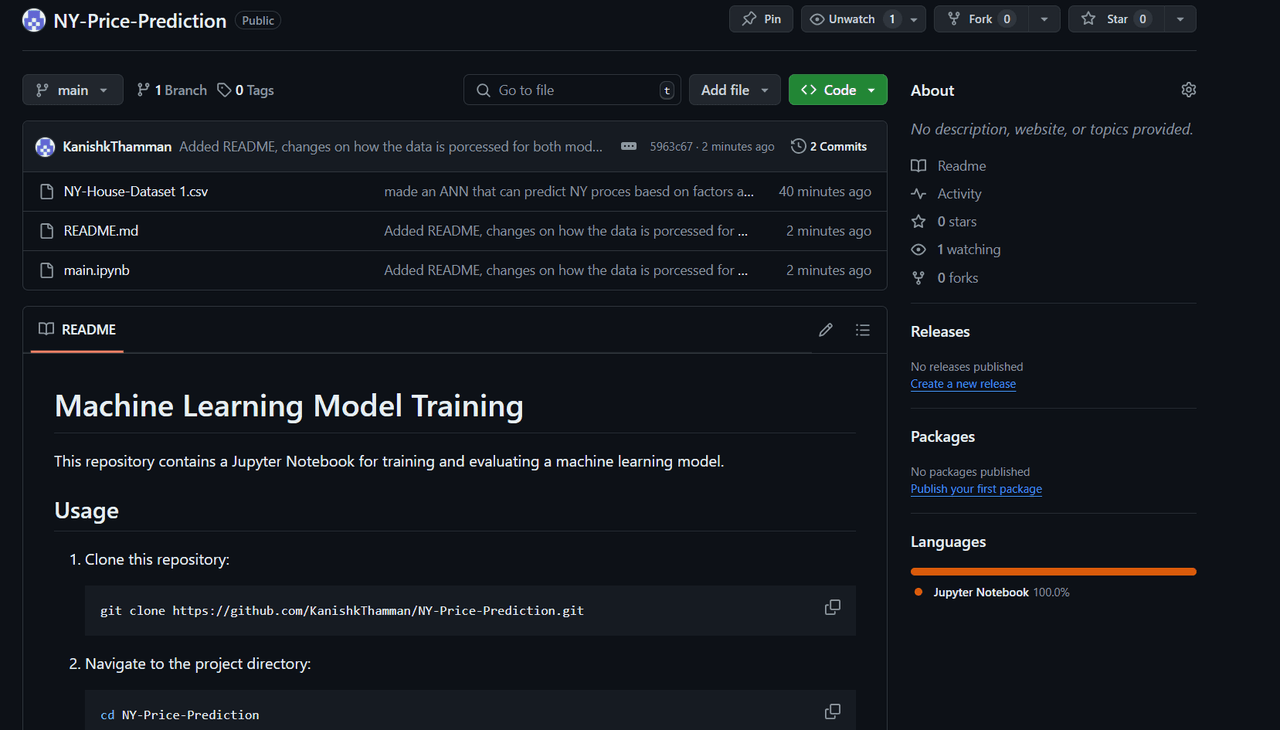
Task: Click the file icon of NY-House-Dataset 1.csv
Action: click(x=46, y=192)
